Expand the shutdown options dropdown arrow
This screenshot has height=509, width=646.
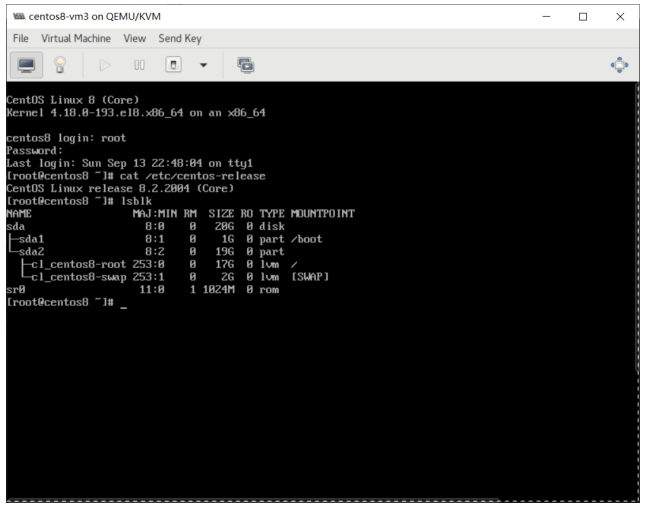[203, 65]
